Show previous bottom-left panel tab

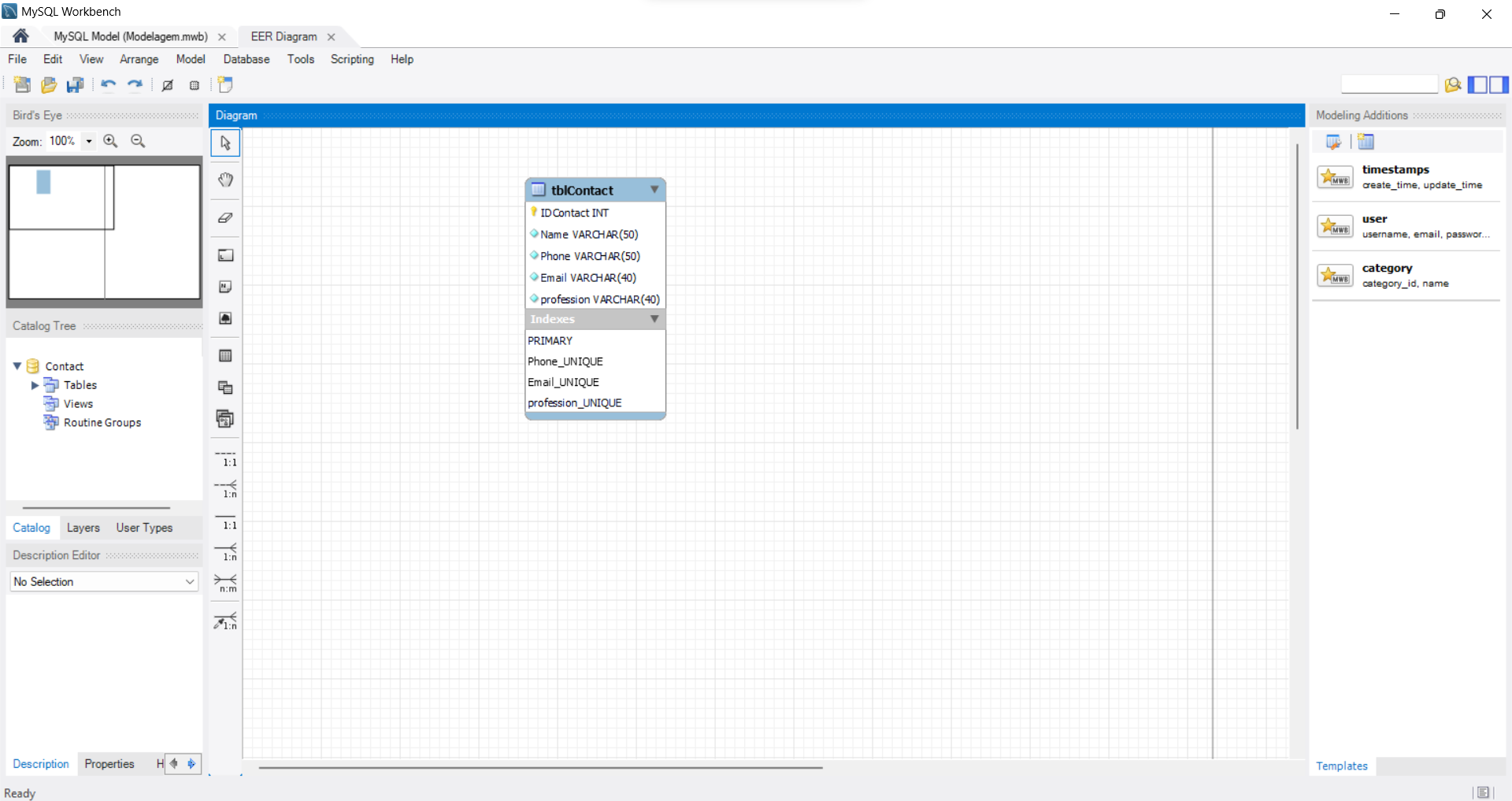coord(174,764)
